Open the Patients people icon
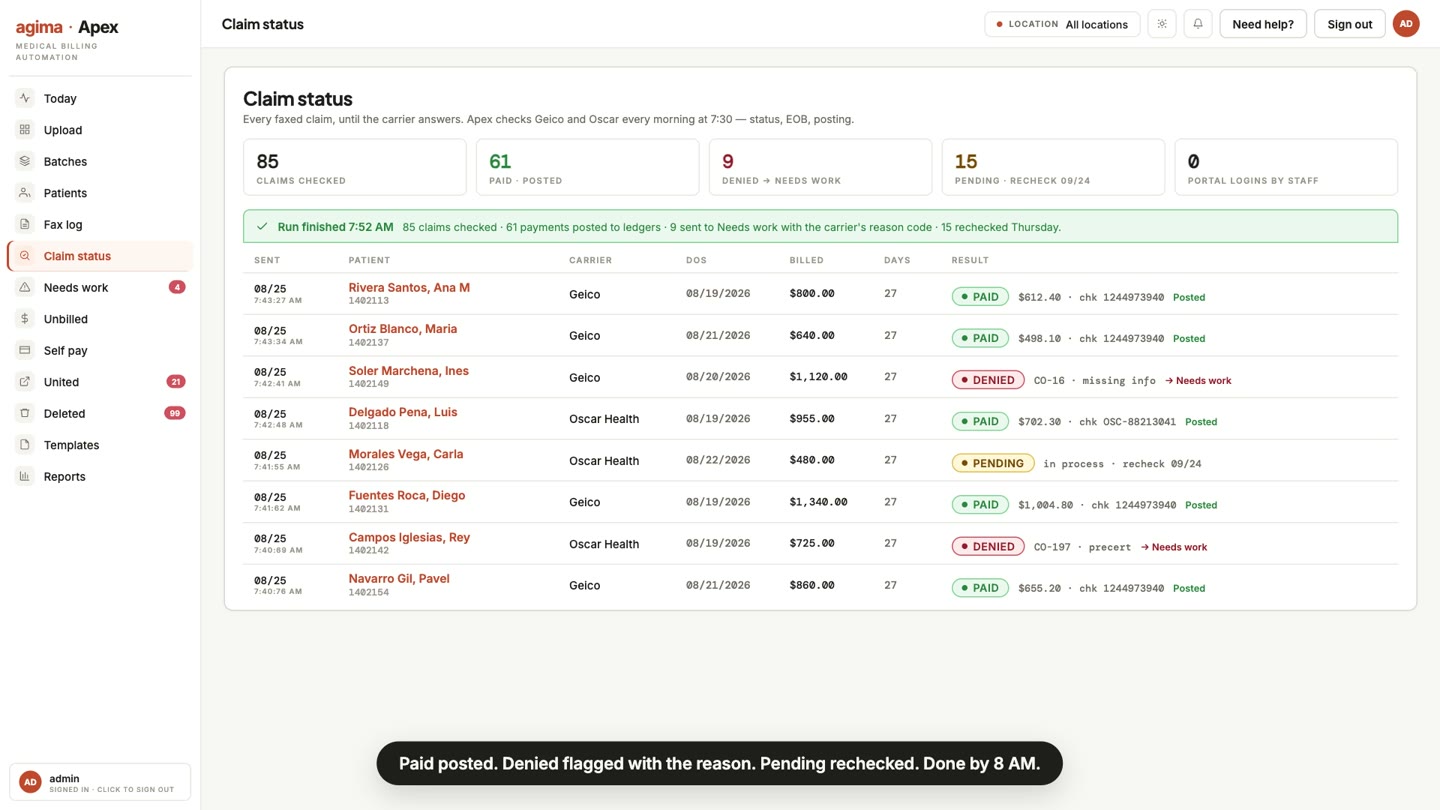The height and width of the screenshot is (810, 1440). (25, 193)
